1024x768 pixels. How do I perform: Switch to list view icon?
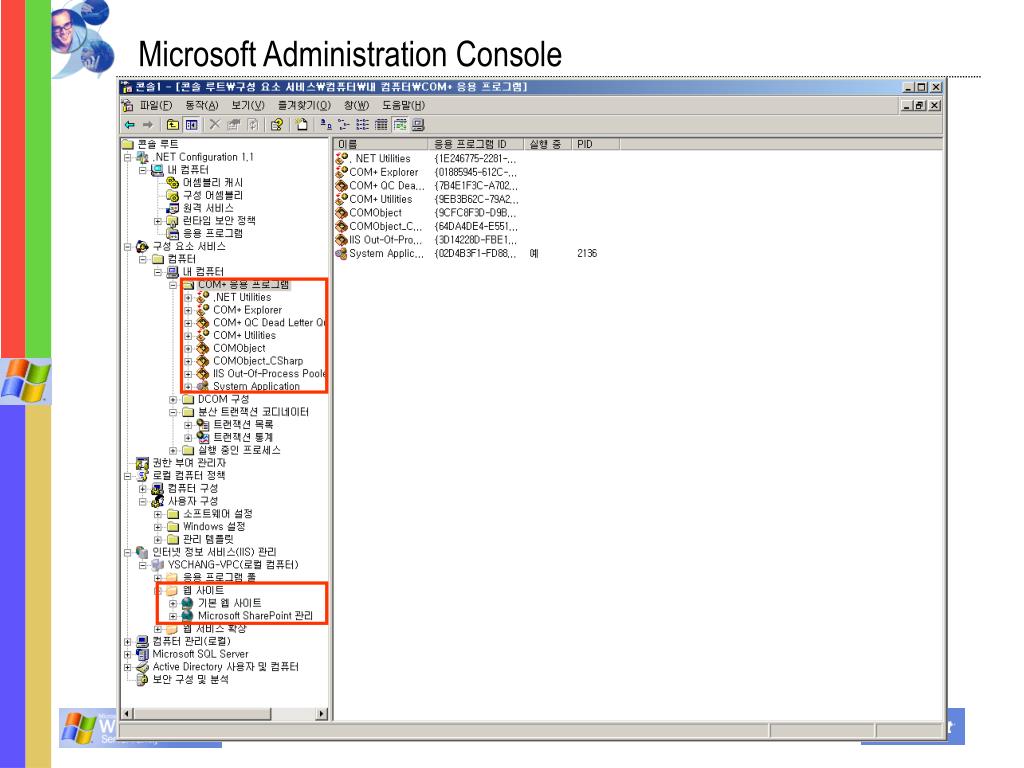click(362, 125)
